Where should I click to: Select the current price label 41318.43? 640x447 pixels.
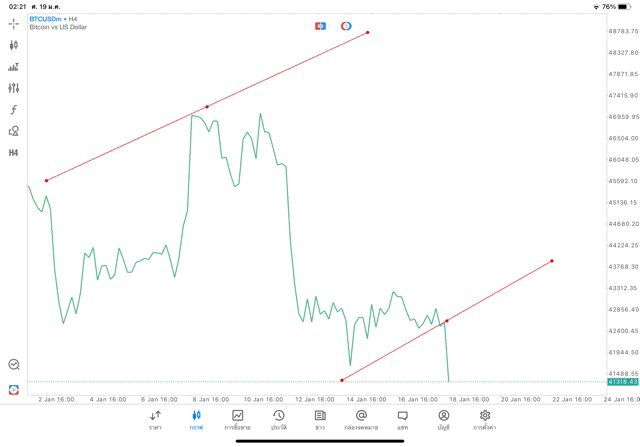click(x=622, y=382)
